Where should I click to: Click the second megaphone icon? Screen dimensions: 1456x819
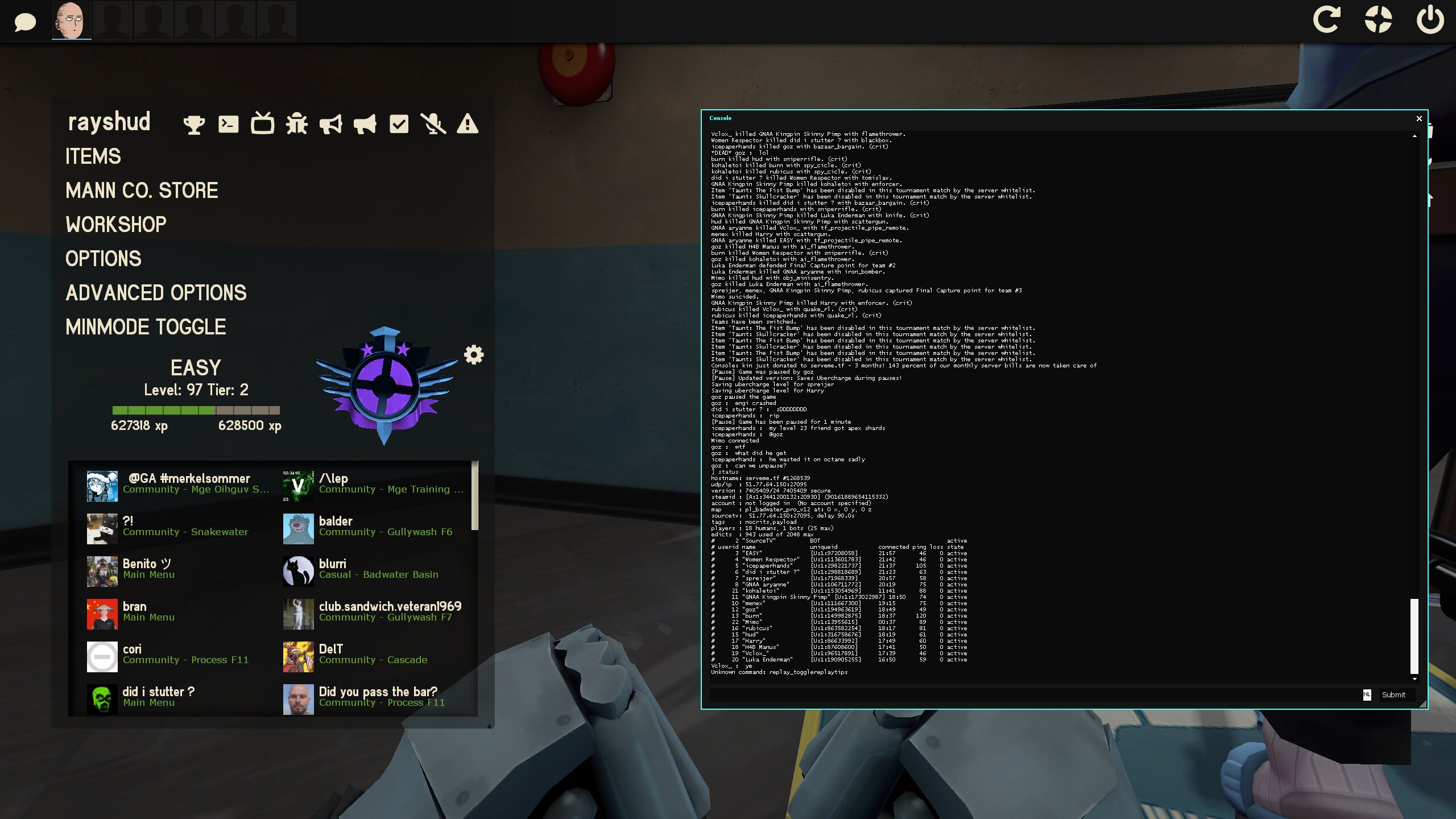(365, 124)
